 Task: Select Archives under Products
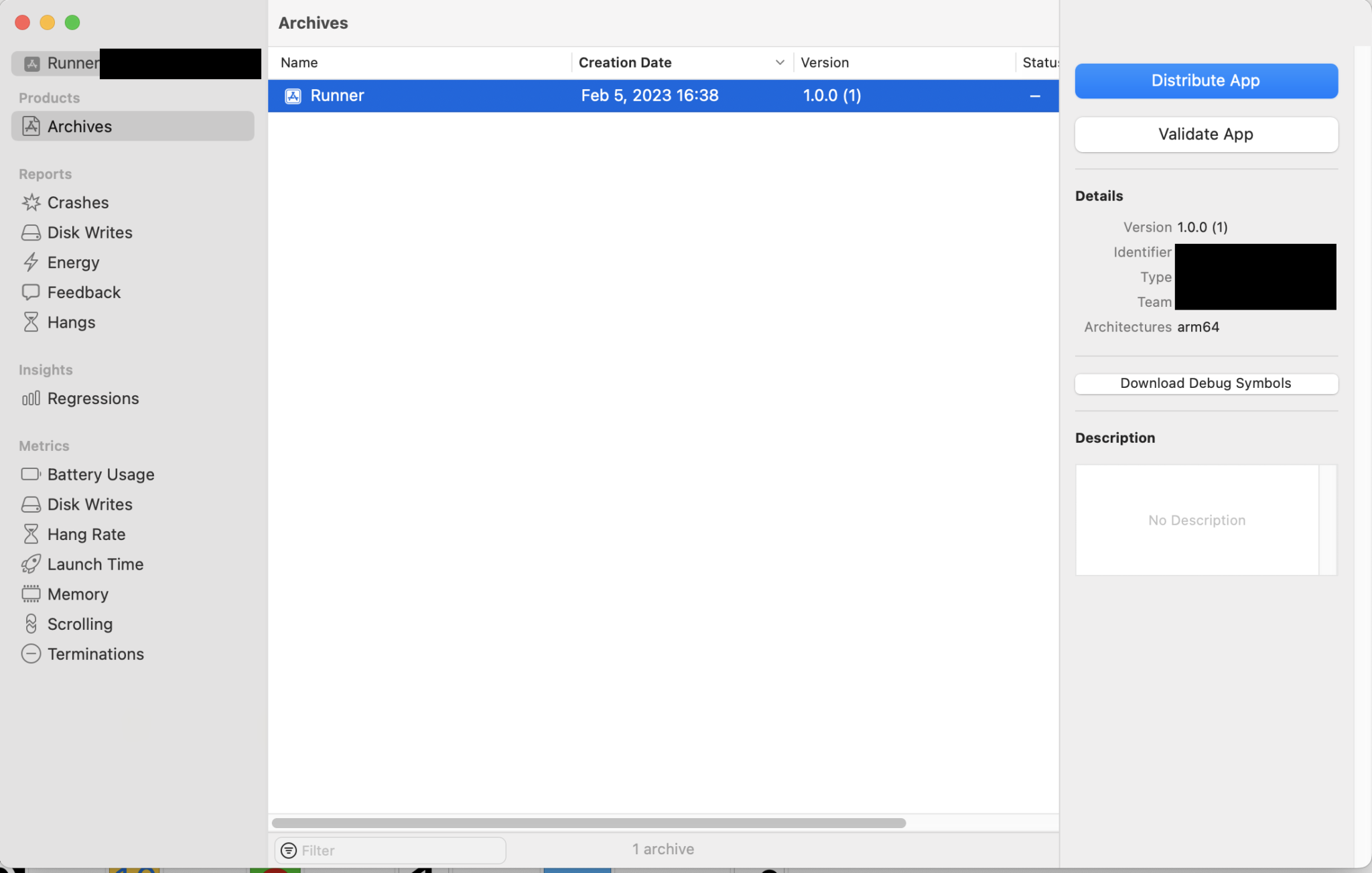pyautogui.click(x=79, y=126)
